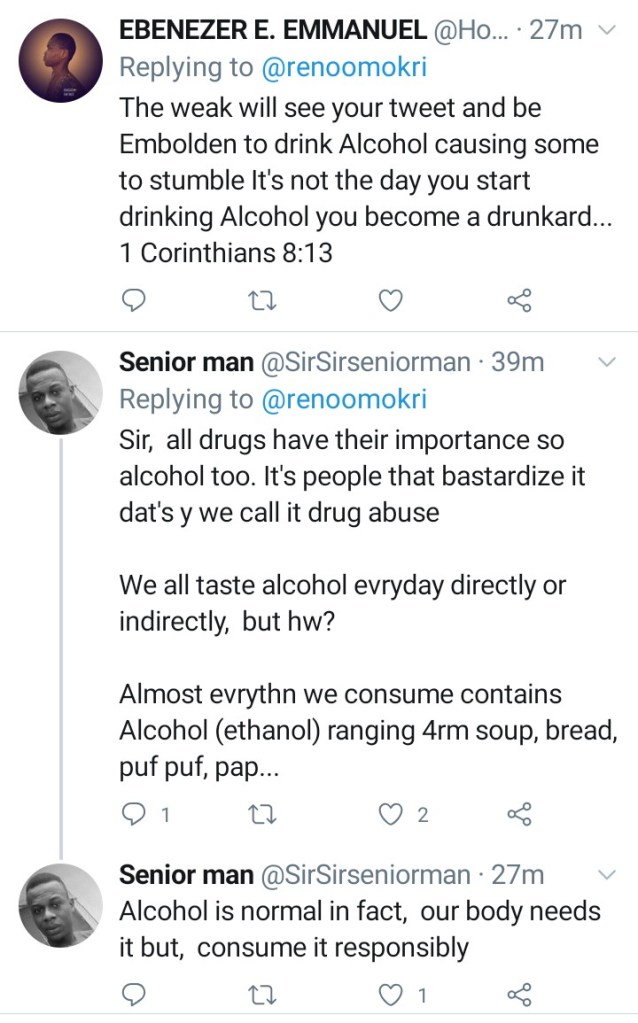The height and width of the screenshot is (1023, 638).
Task: Retweet Ebenezer E. Emmanuel's tweet
Action: coord(259,299)
